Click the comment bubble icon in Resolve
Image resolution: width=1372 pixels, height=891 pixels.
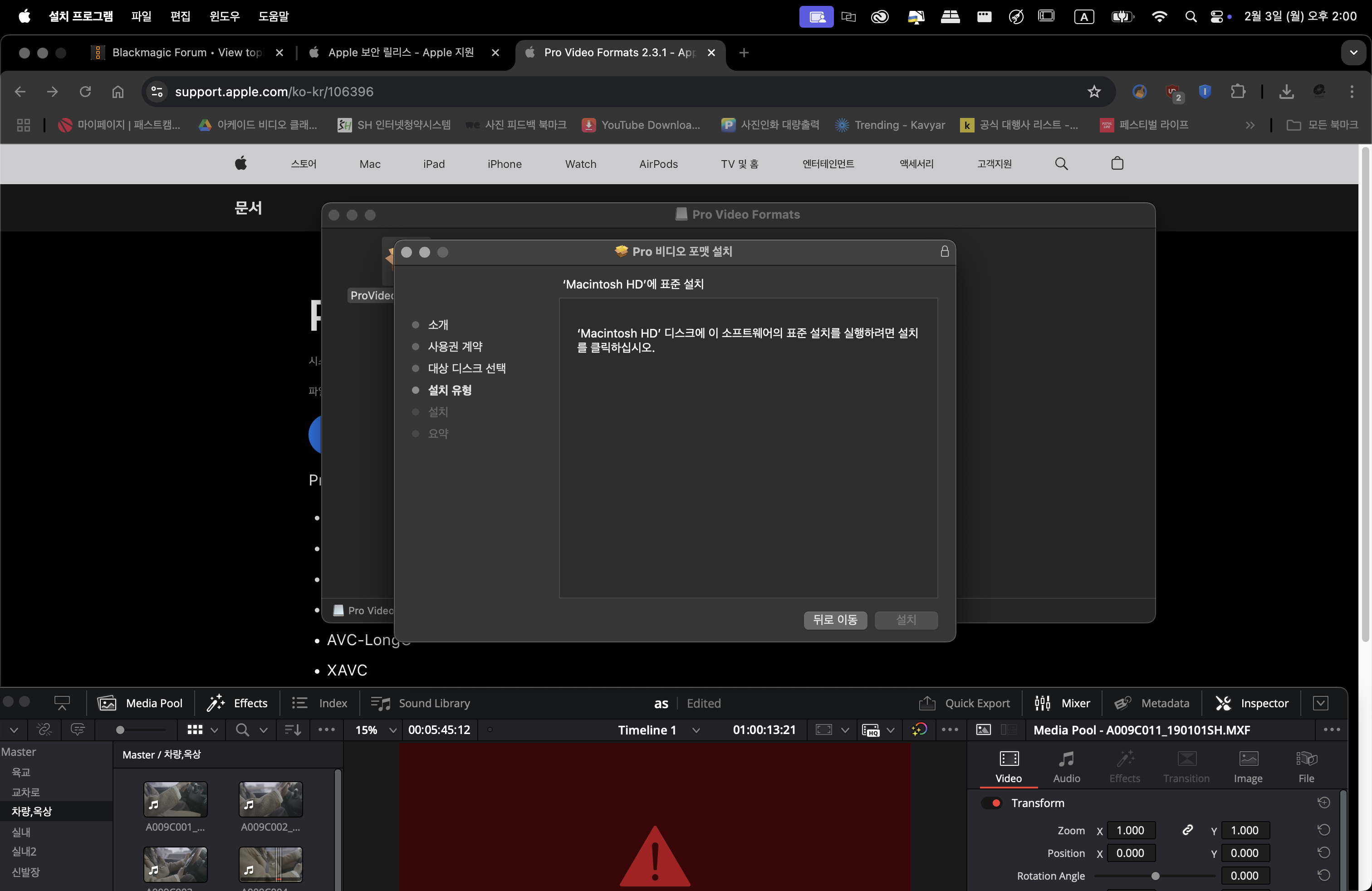coord(78,729)
